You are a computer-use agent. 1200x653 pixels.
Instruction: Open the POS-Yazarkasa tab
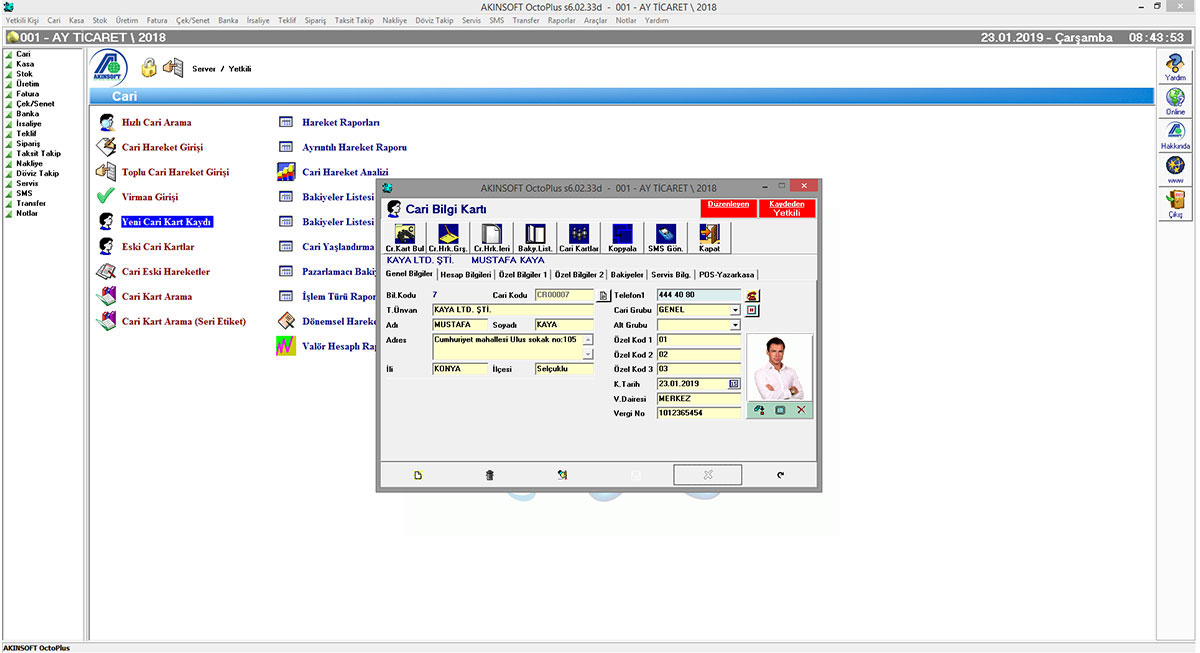[x=728, y=274]
